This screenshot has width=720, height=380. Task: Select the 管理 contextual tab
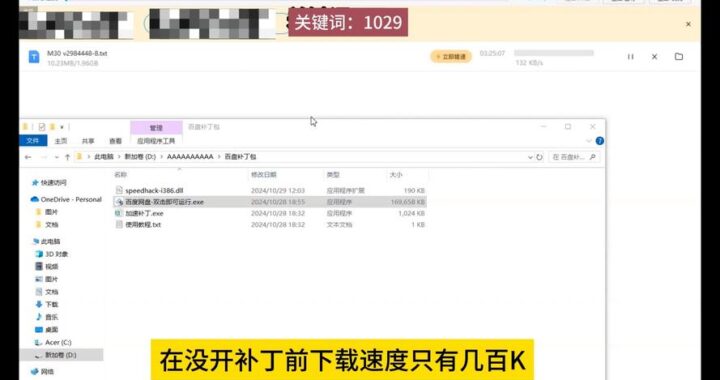(156, 128)
